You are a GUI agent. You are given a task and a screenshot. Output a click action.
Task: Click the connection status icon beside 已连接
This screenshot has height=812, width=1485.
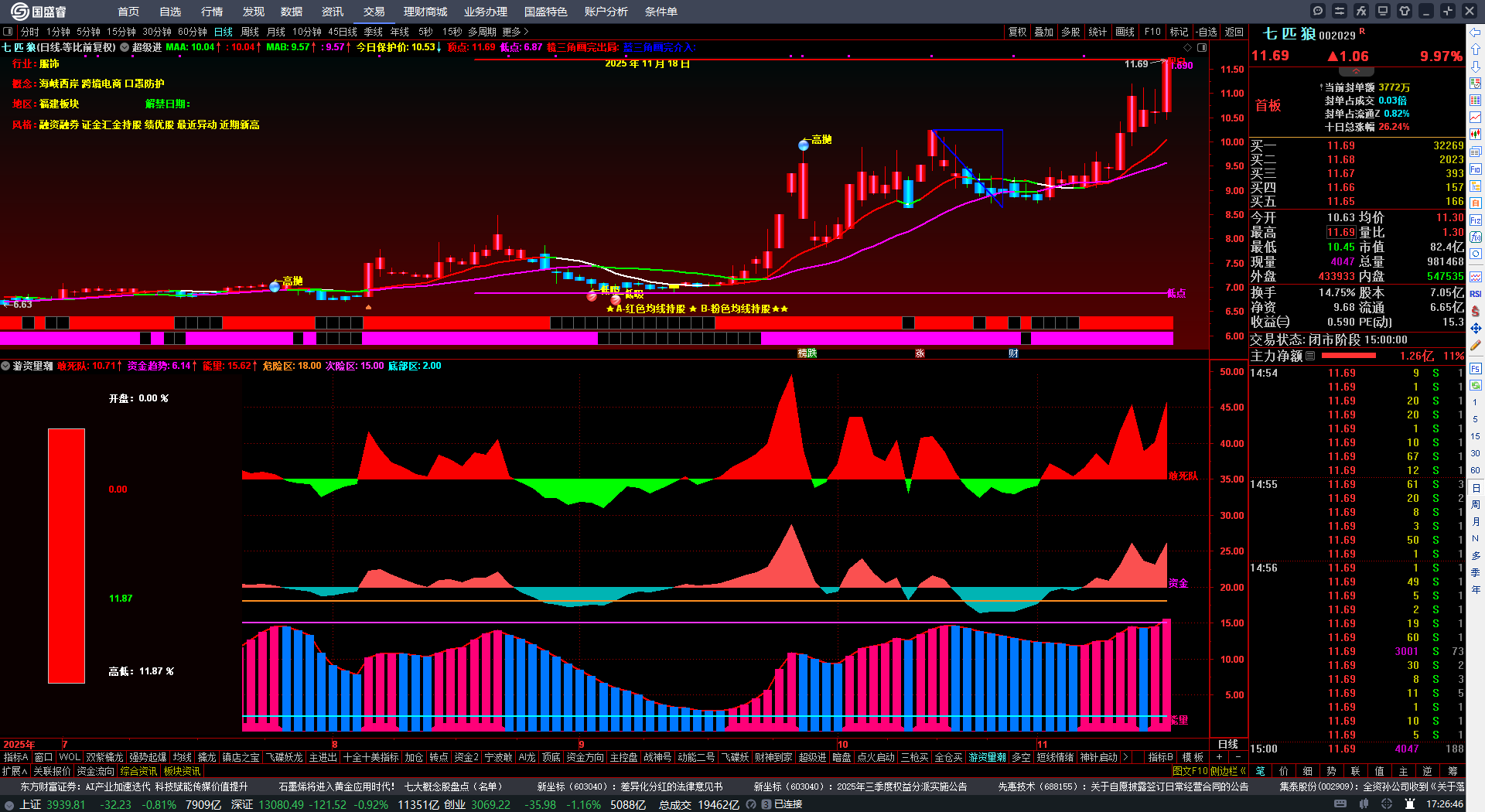[x=766, y=804]
